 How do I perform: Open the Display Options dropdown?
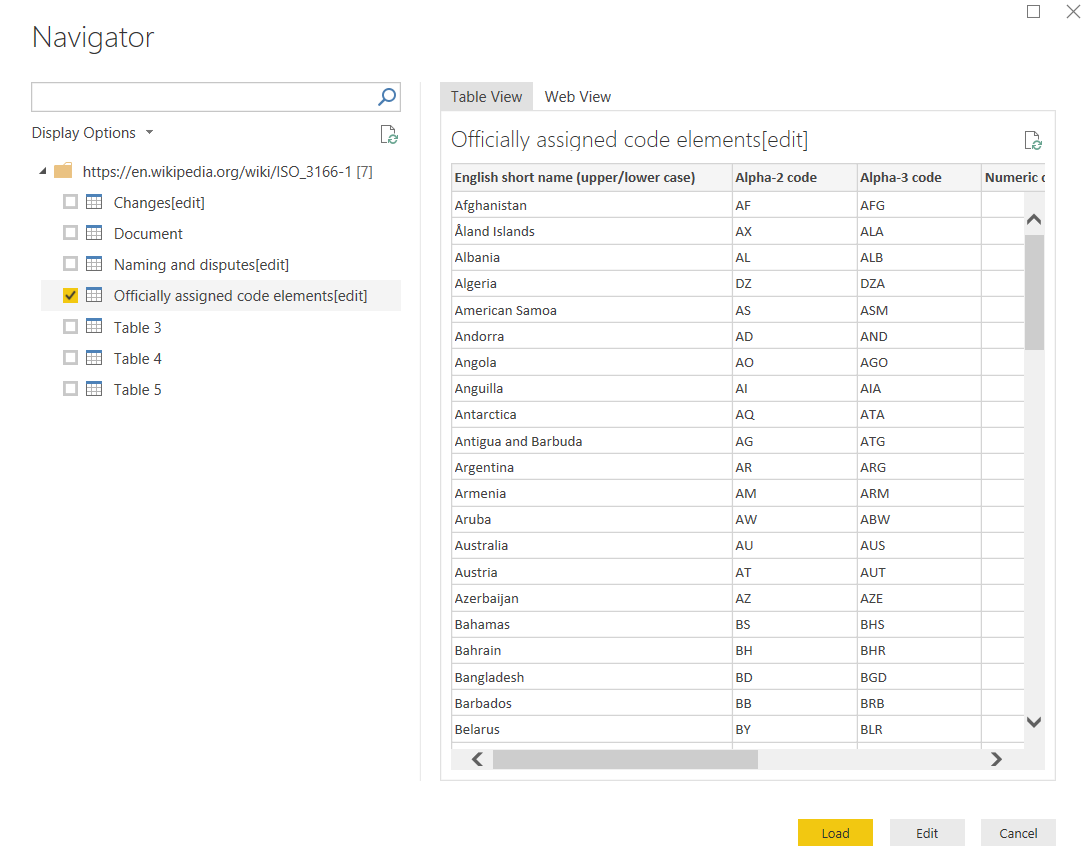93,133
